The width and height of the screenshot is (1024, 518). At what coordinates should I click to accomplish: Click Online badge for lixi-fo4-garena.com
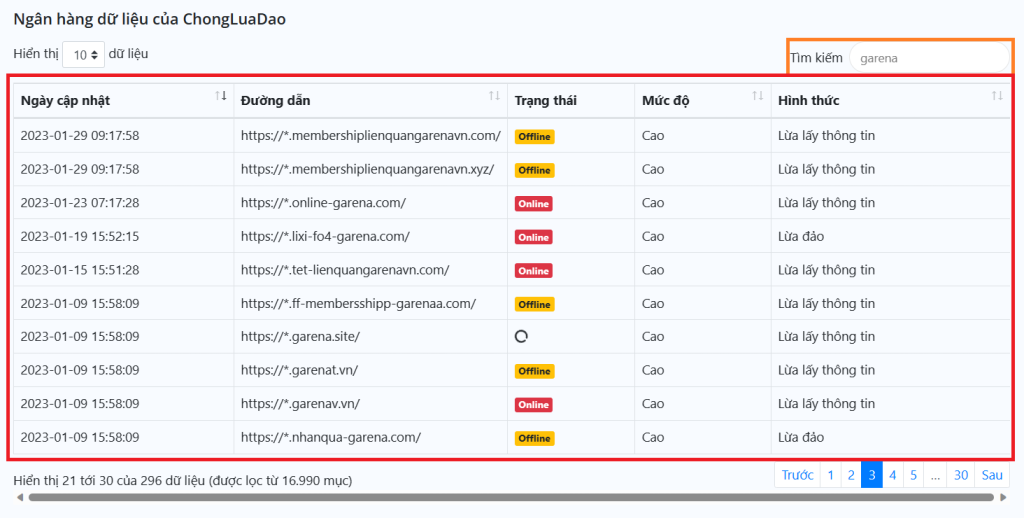tap(534, 237)
